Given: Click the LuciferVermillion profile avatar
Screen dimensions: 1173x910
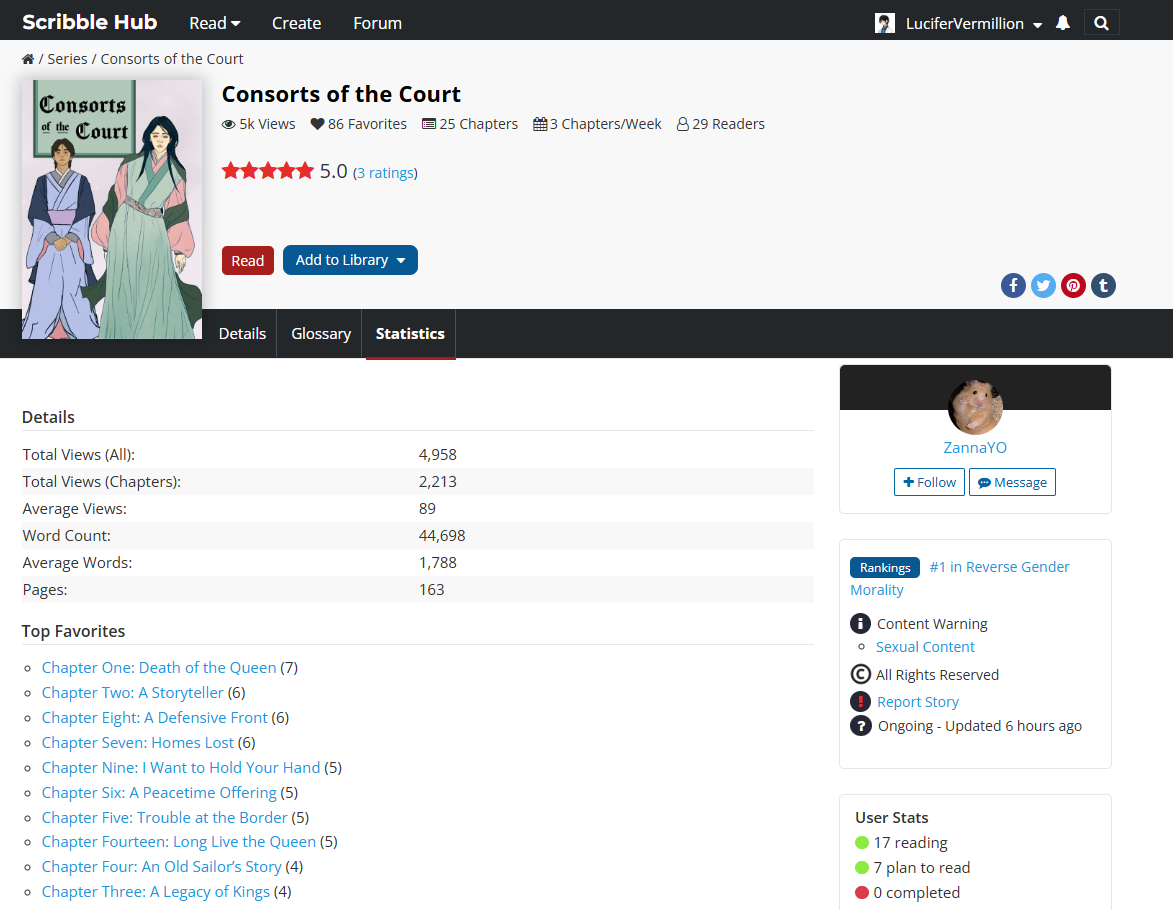Looking at the screenshot, I should coord(885,23).
